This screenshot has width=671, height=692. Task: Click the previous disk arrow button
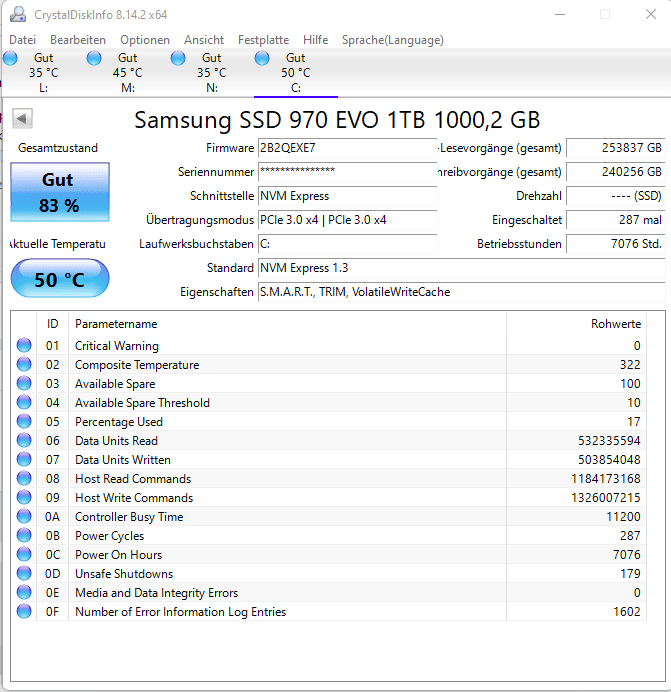coord(22,118)
